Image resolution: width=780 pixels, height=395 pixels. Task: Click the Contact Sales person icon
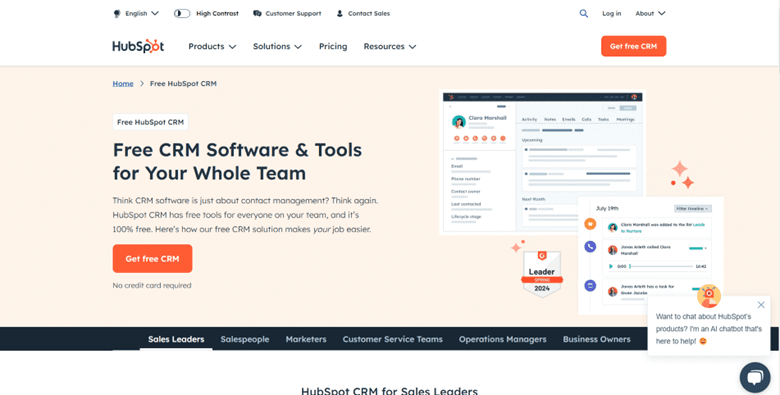[x=340, y=13]
